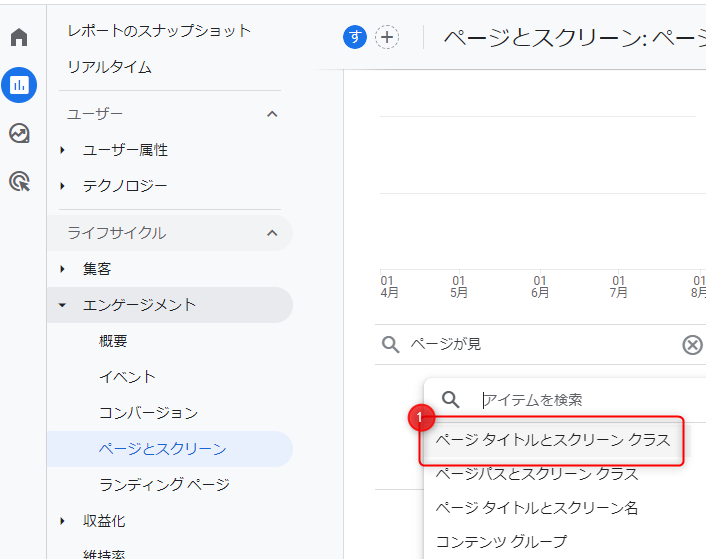Screen dimensions: 706x559
Task: Select the Reports bar chart icon
Action: click(x=19, y=85)
